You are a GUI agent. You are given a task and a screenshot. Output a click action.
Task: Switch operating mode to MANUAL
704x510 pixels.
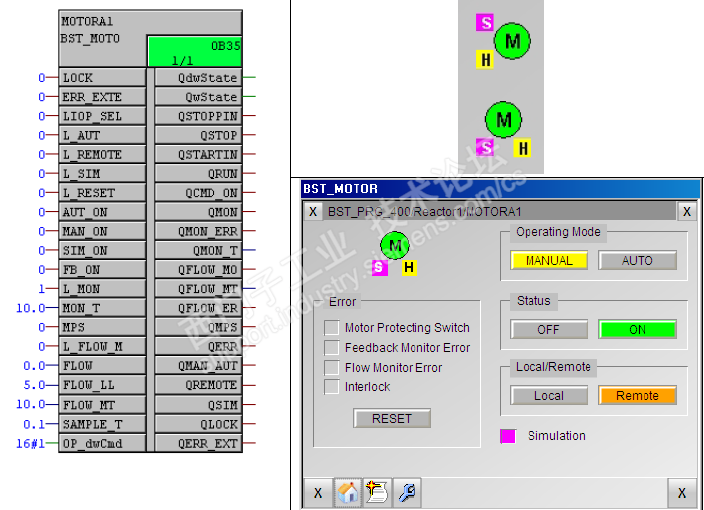[x=549, y=260]
